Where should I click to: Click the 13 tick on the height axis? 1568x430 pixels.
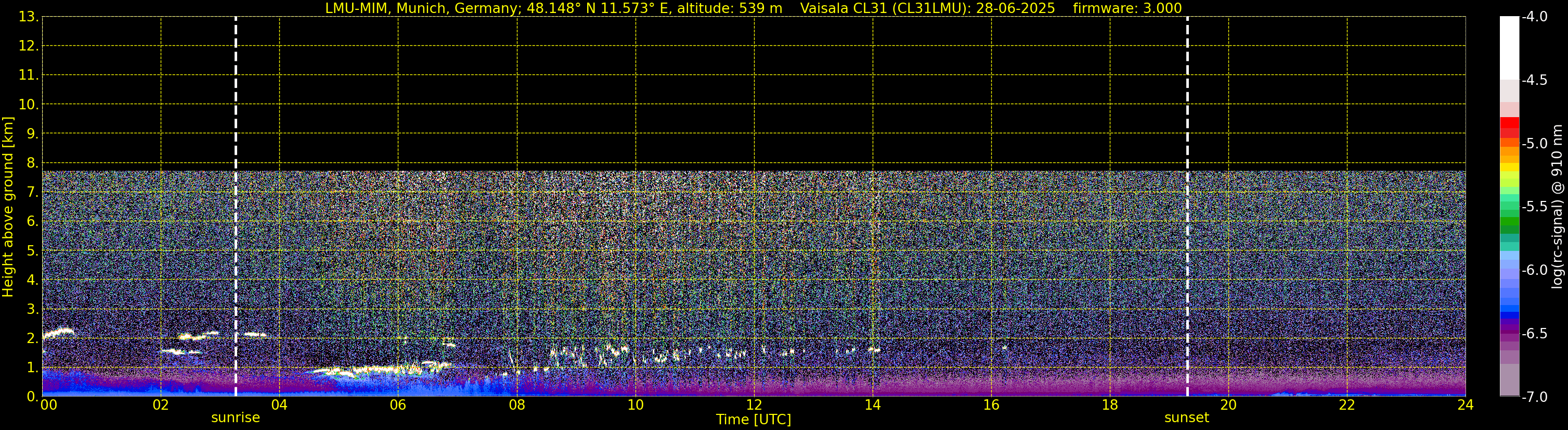[28, 17]
